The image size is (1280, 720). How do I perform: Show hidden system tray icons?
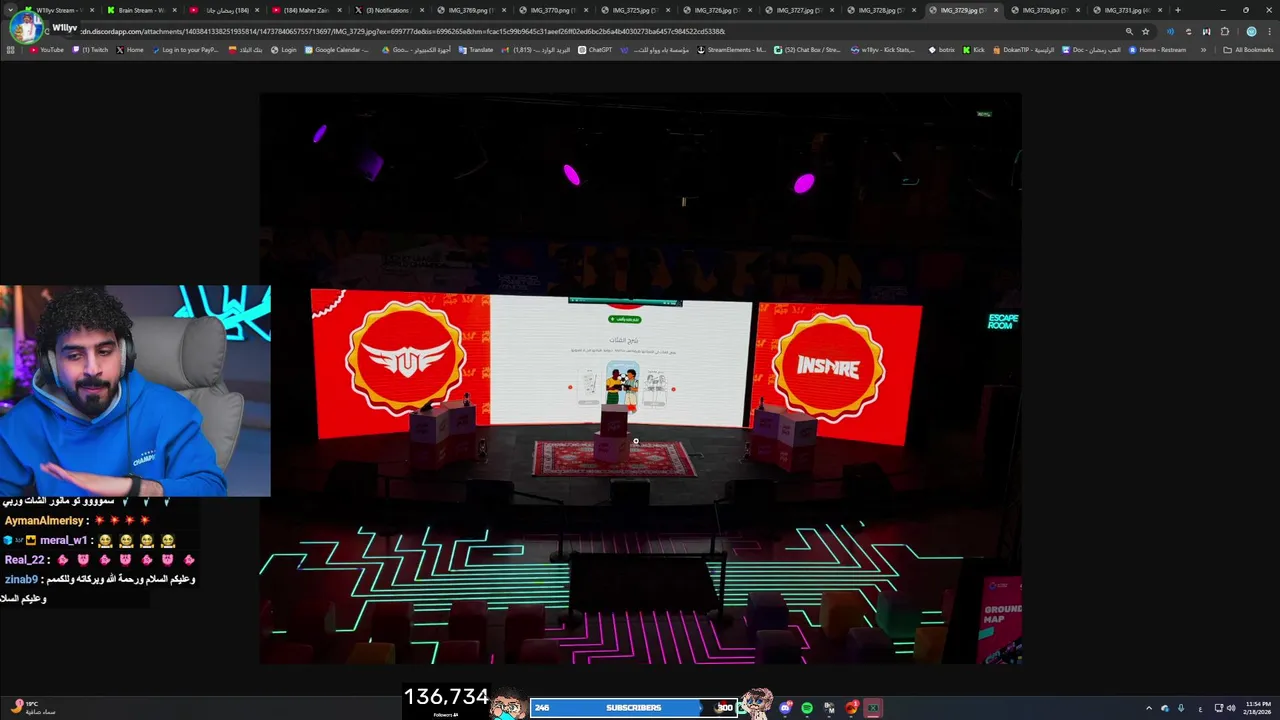pos(1148,708)
